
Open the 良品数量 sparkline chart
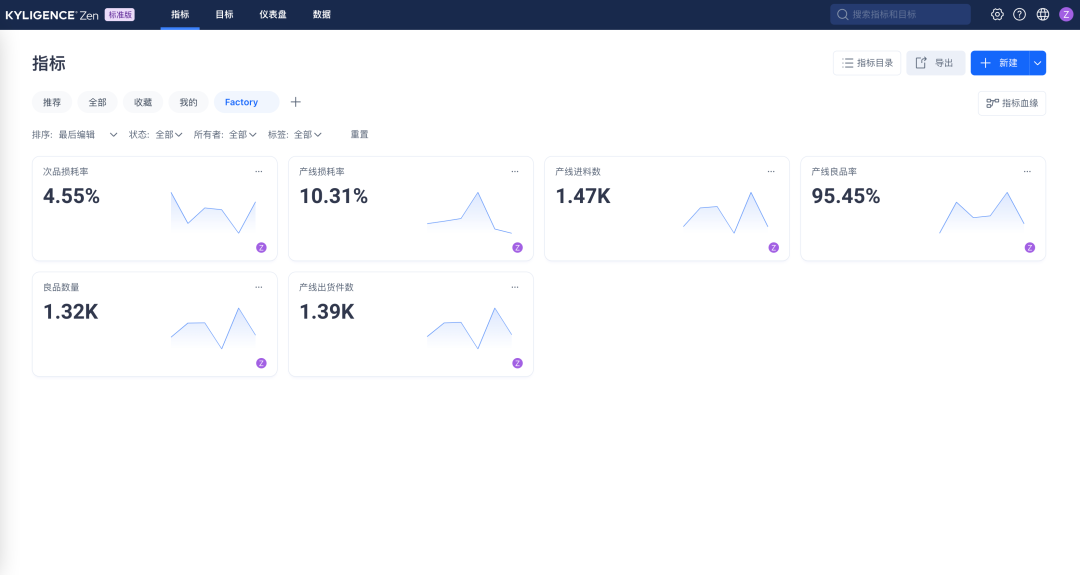[213, 328]
